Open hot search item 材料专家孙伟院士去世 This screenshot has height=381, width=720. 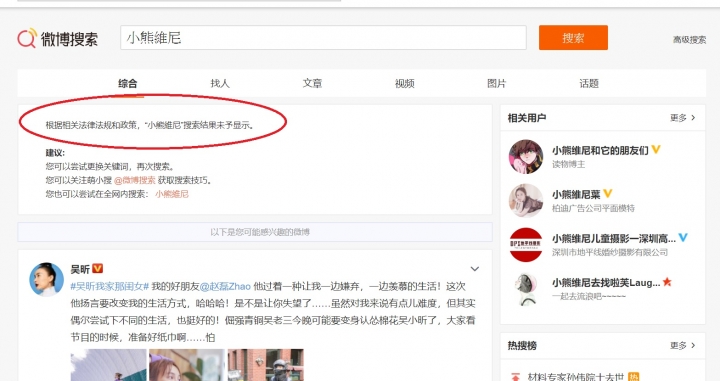(x=576, y=377)
